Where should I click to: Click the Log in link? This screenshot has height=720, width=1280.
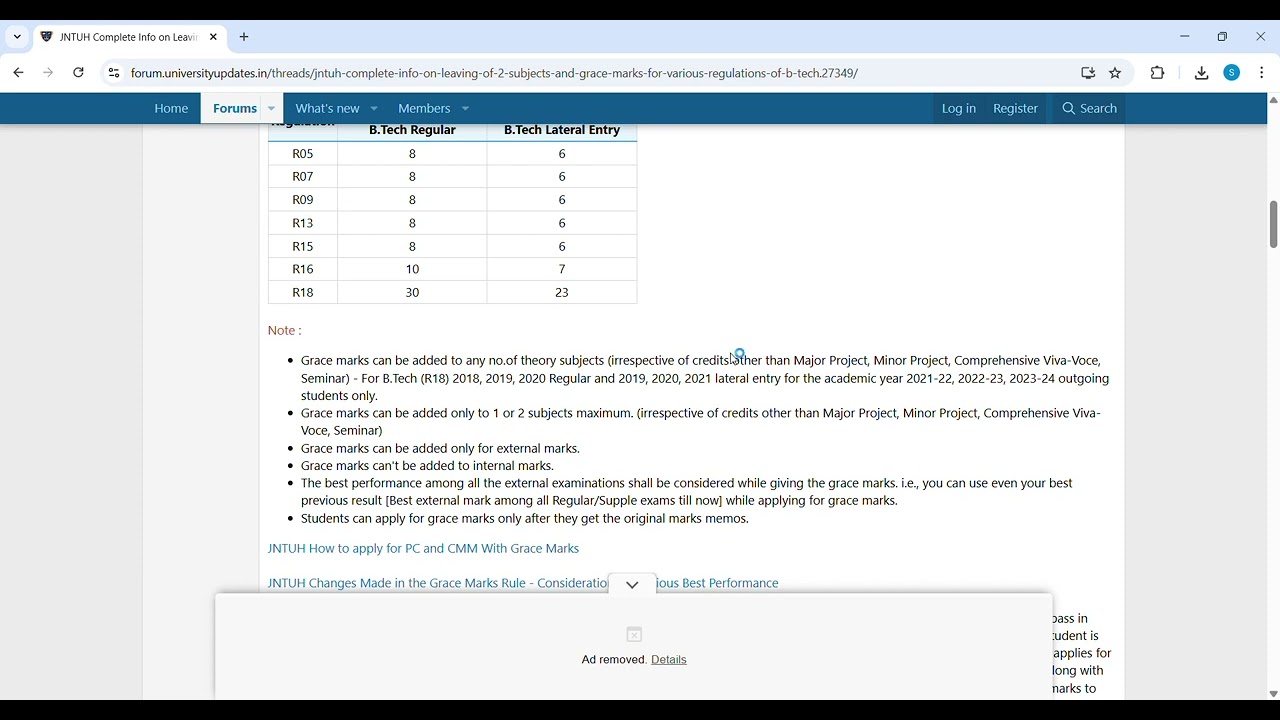(958, 108)
